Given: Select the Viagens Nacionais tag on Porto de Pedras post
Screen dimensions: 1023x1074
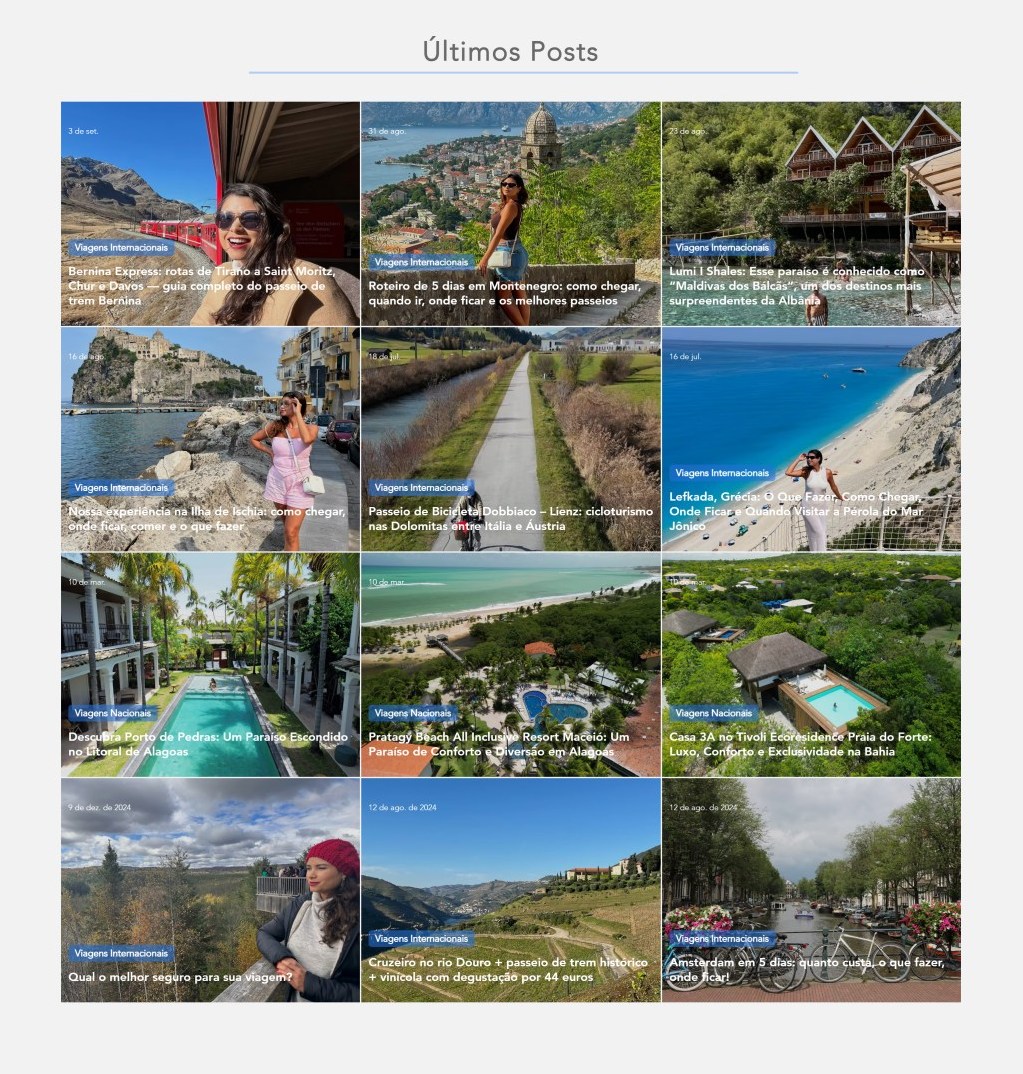Looking at the screenshot, I should pos(112,713).
